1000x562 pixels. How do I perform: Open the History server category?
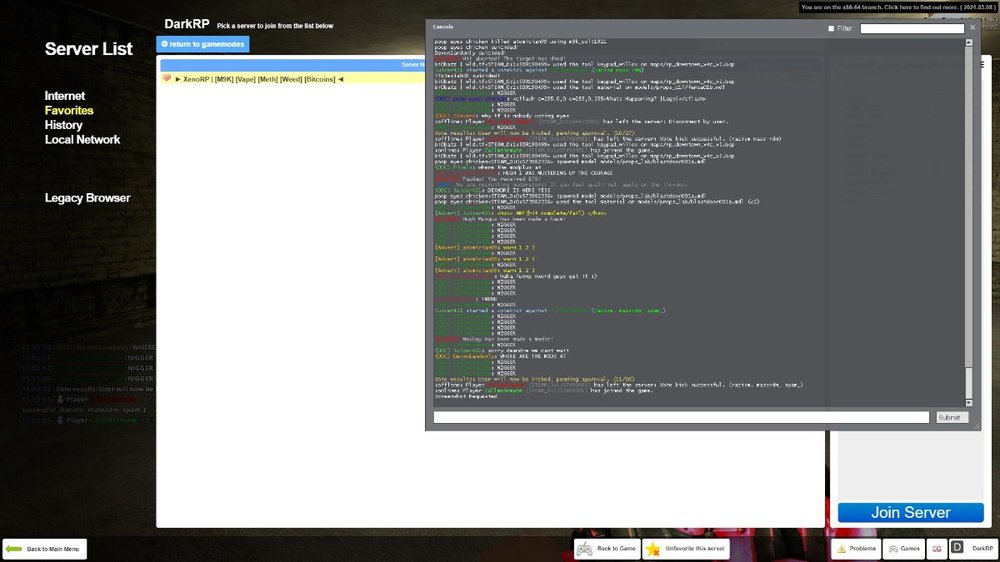coord(63,125)
